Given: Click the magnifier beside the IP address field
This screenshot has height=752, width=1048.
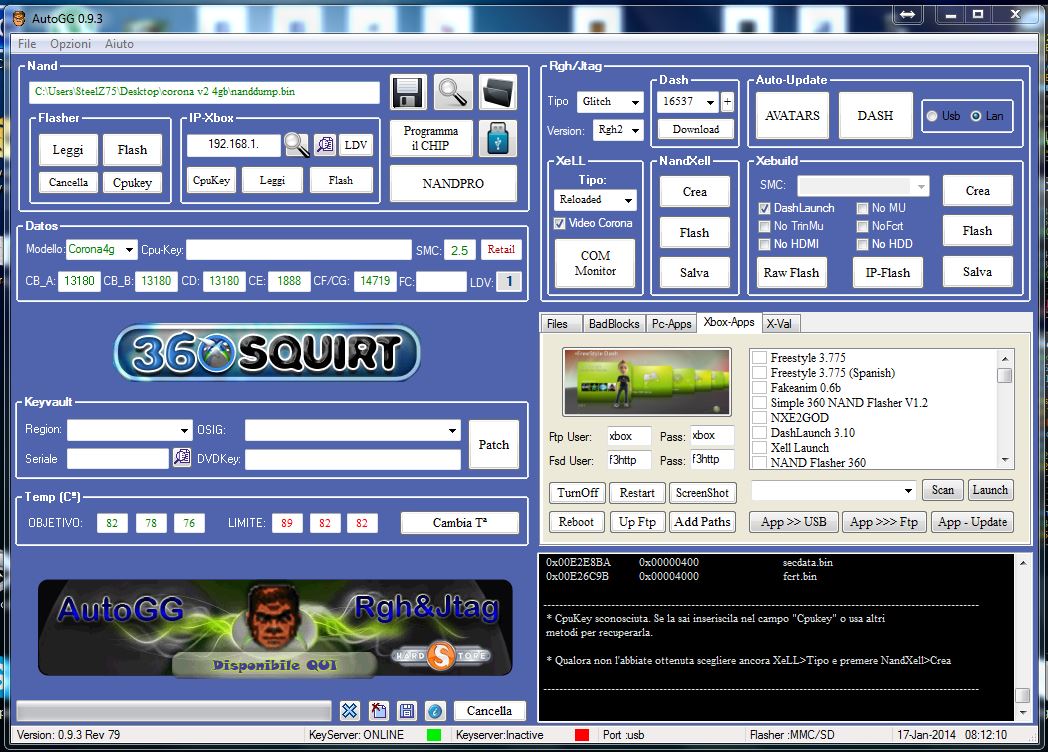Looking at the screenshot, I should [297, 145].
